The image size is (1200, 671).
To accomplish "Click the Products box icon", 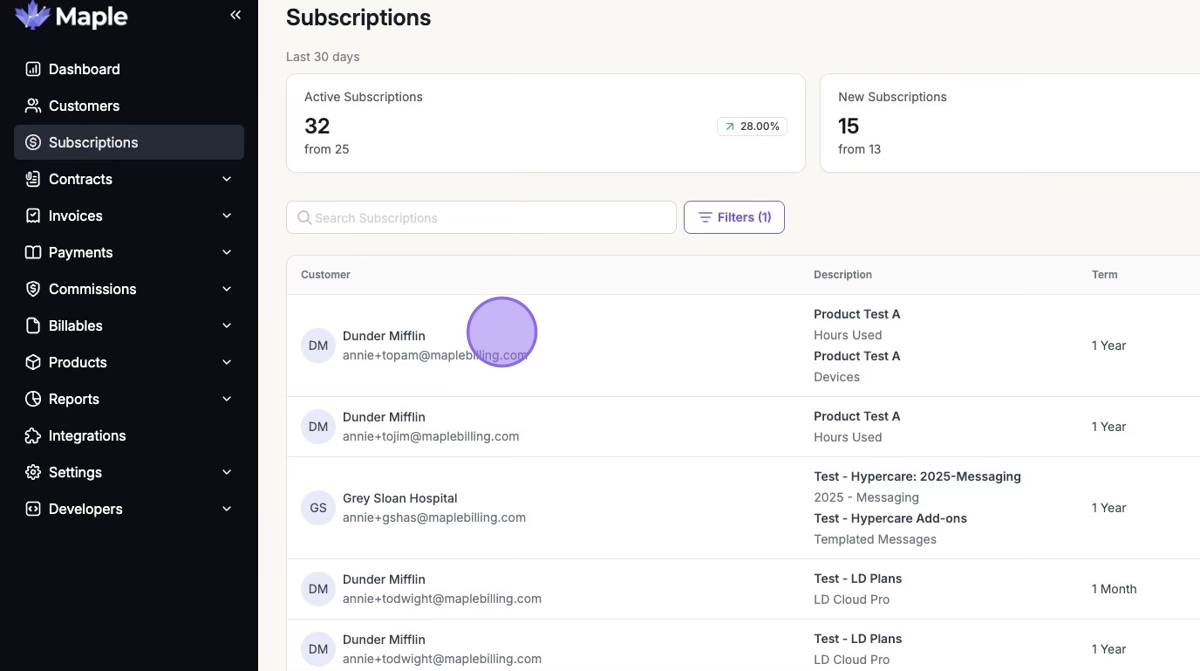I will point(33,362).
